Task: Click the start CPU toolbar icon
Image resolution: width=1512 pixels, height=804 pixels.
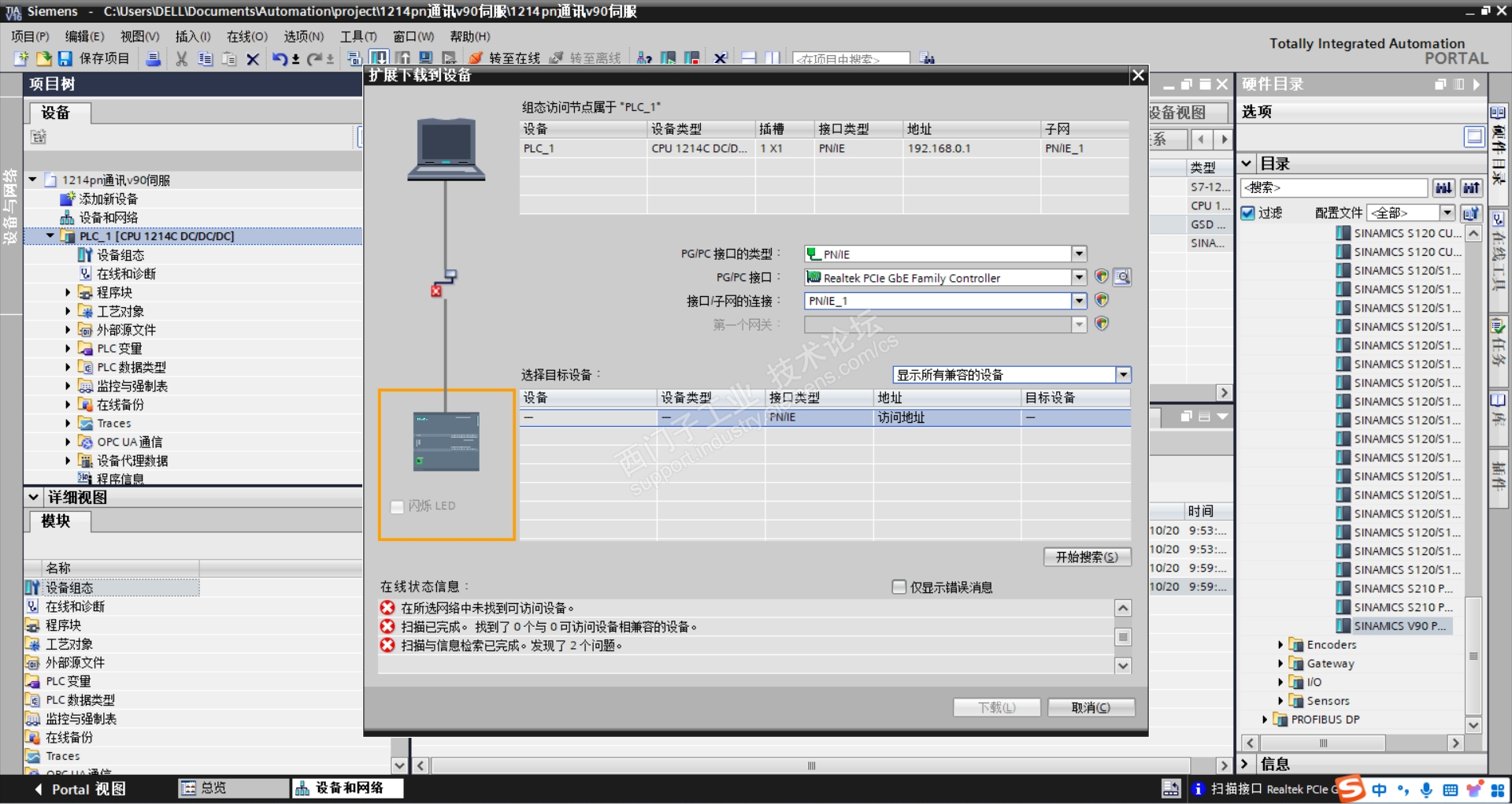Action: click(x=669, y=58)
